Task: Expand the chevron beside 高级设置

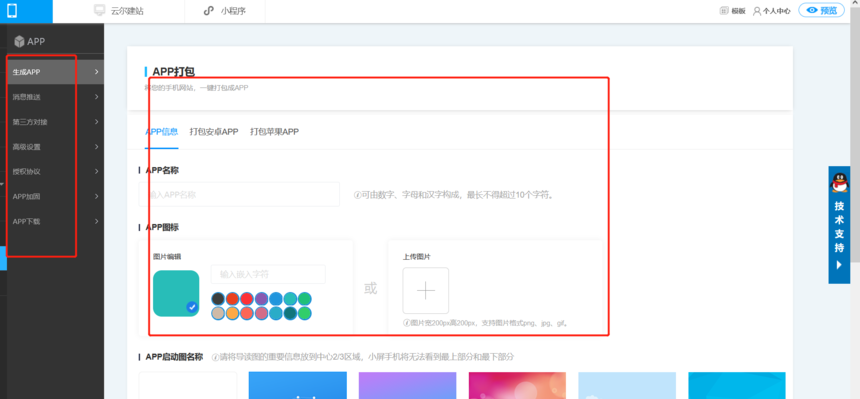Action: coord(97,147)
